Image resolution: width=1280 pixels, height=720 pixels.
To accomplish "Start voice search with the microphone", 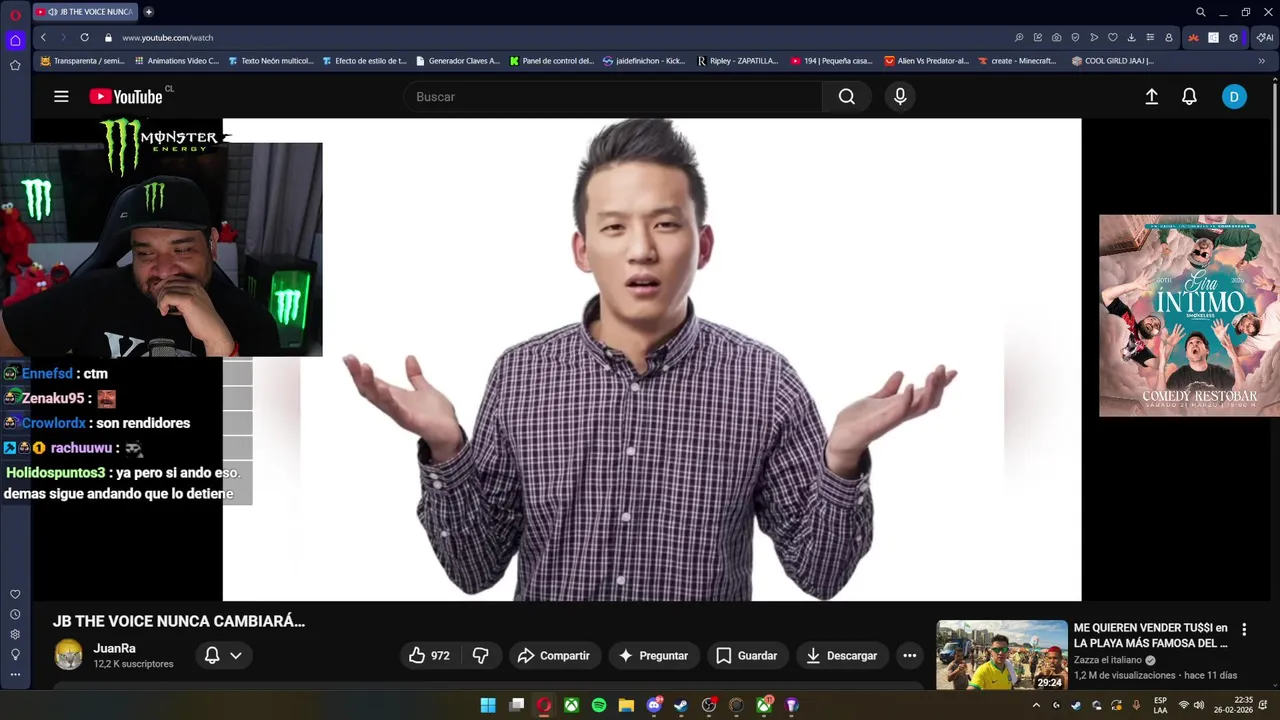I will click(900, 97).
